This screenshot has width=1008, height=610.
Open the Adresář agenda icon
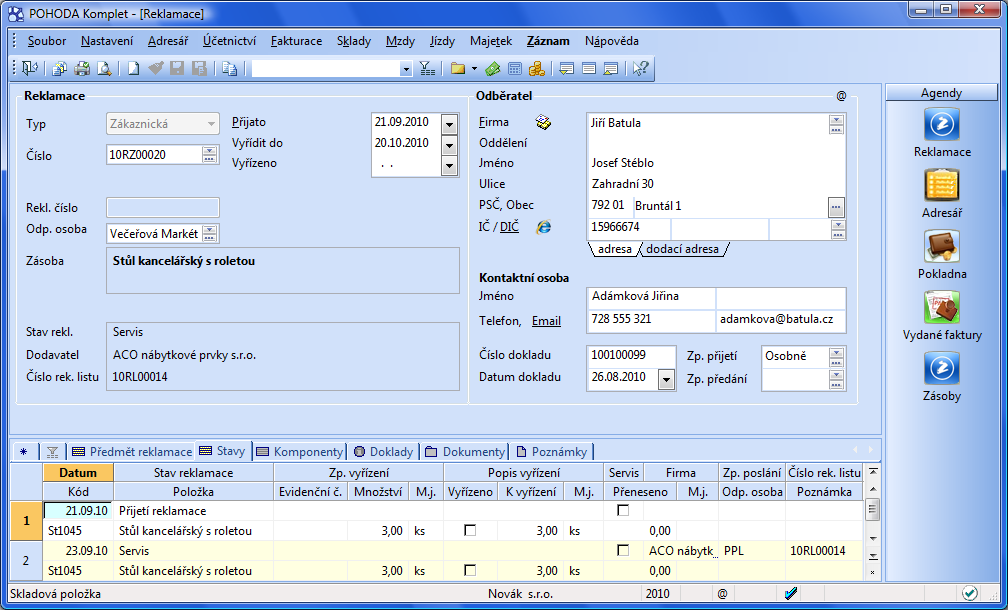[x=942, y=185]
